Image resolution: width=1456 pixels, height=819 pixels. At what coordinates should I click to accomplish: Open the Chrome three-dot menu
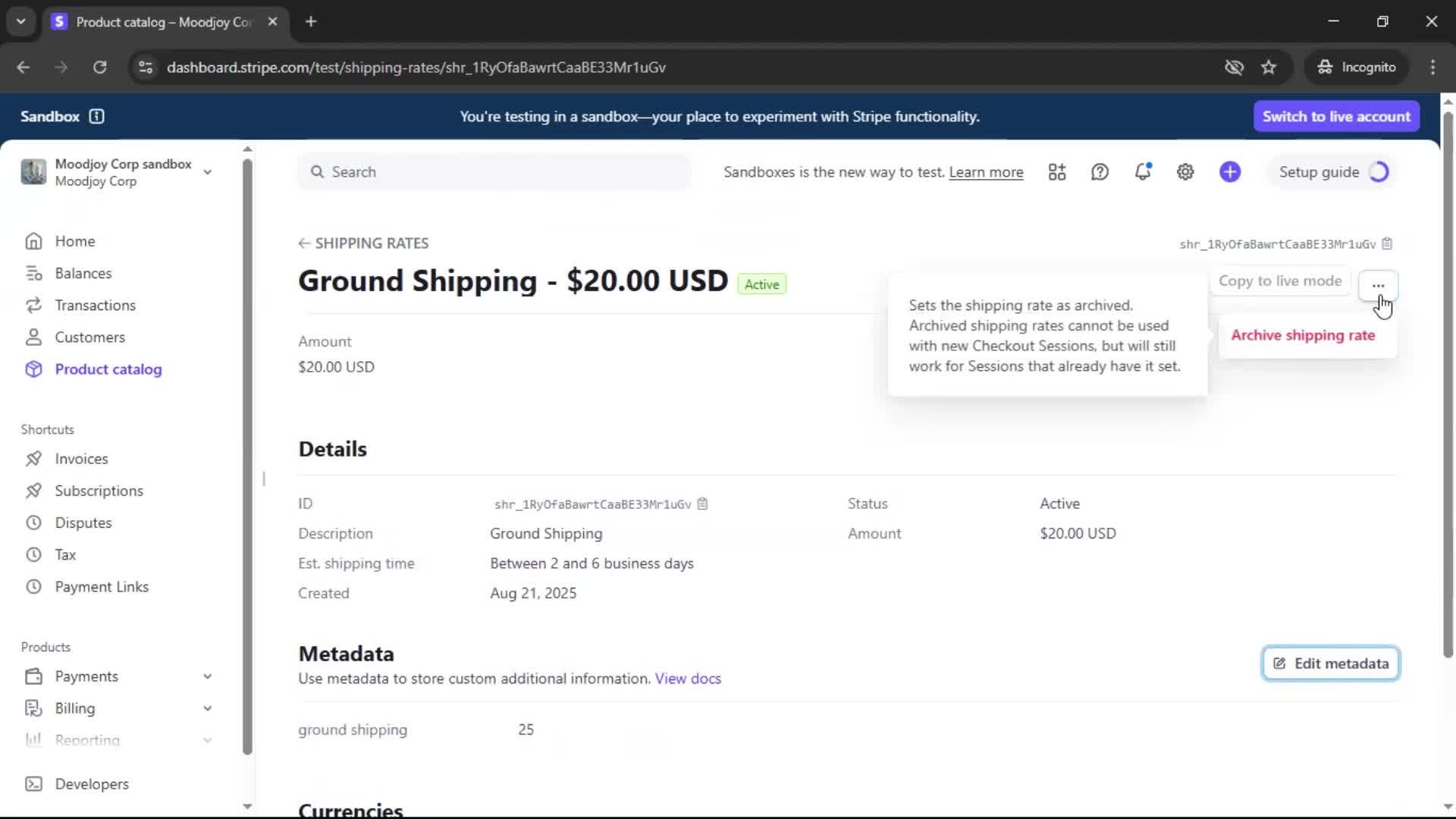tap(1432, 67)
